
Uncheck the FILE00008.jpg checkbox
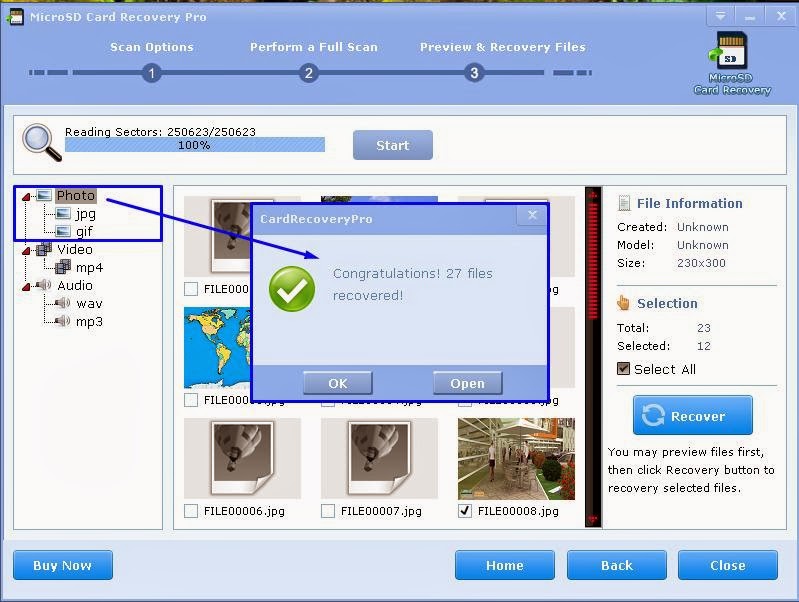[x=465, y=511]
